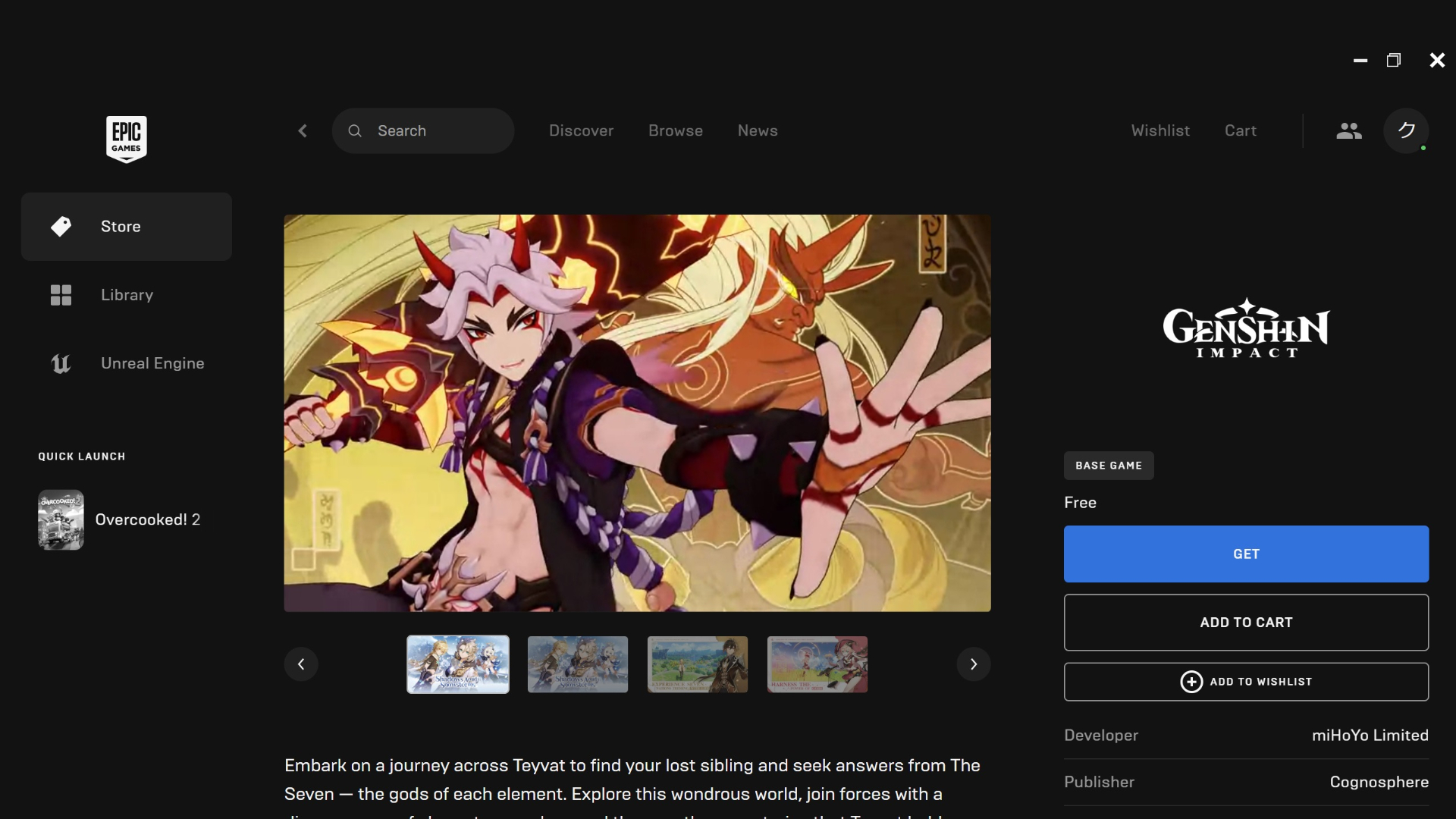The width and height of the screenshot is (1456, 819).
Task: Open your profile avatar menu
Action: tap(1407, 130)
